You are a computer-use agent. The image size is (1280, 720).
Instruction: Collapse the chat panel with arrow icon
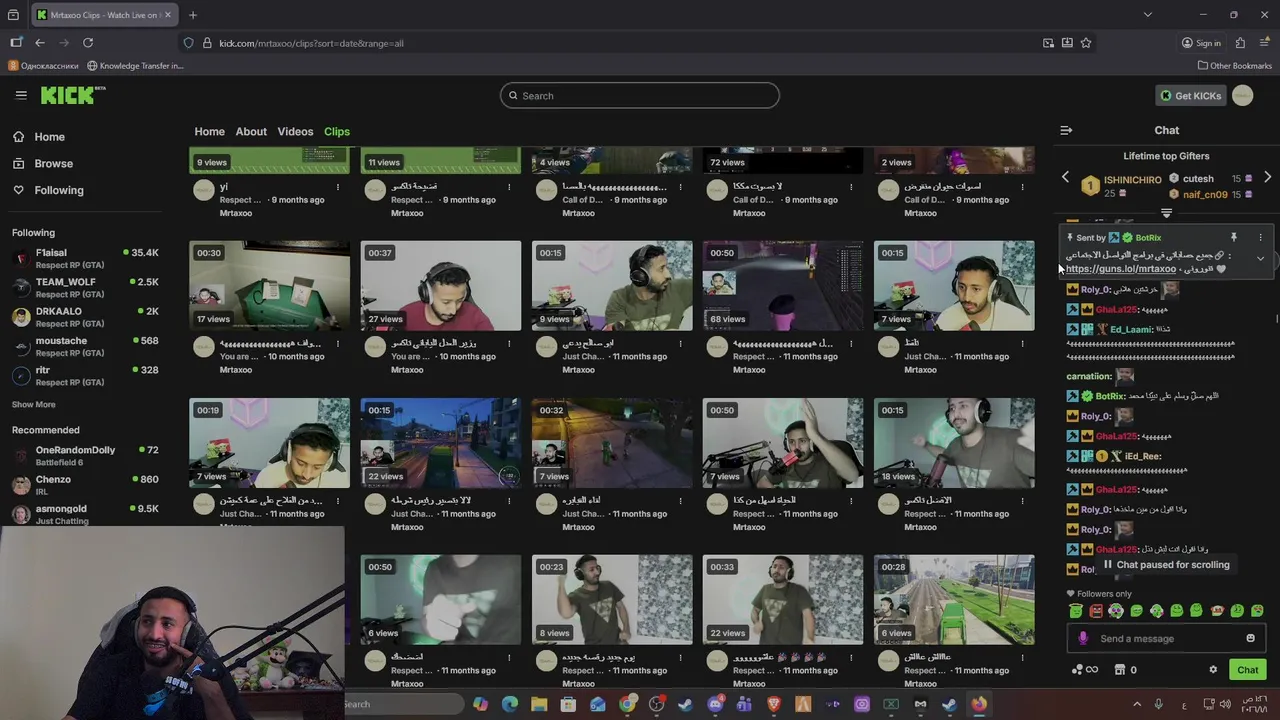point(1066,130)
